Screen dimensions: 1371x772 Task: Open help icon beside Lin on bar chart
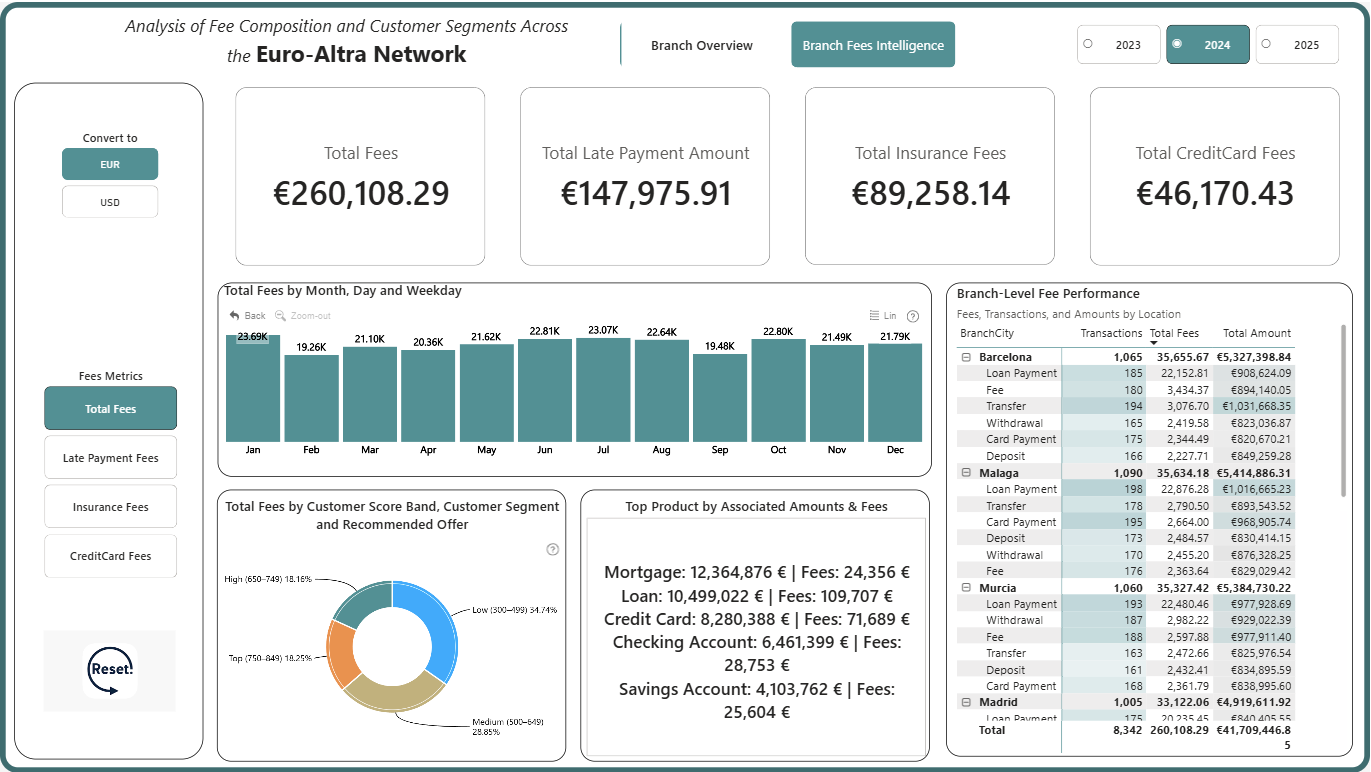912,315
